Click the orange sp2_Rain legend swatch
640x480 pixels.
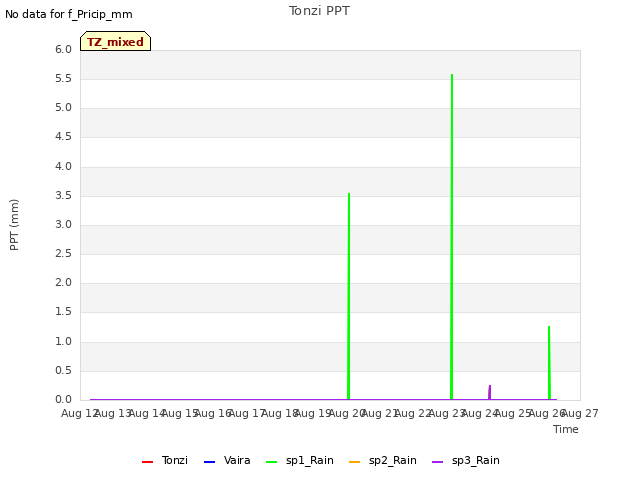pos(355,462)
